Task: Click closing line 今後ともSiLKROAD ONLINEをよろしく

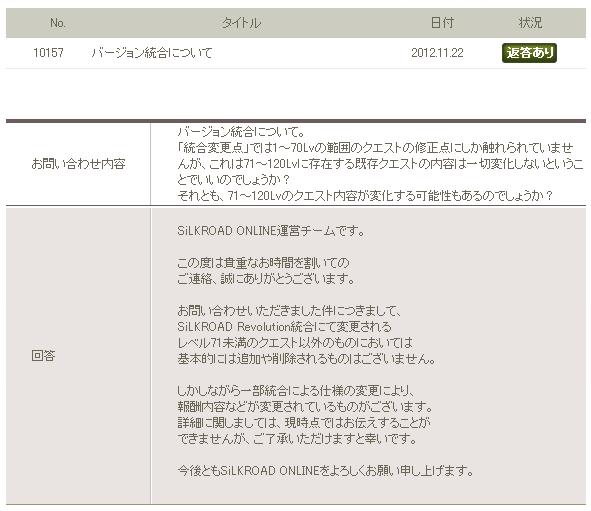Action: pos(326,471)
